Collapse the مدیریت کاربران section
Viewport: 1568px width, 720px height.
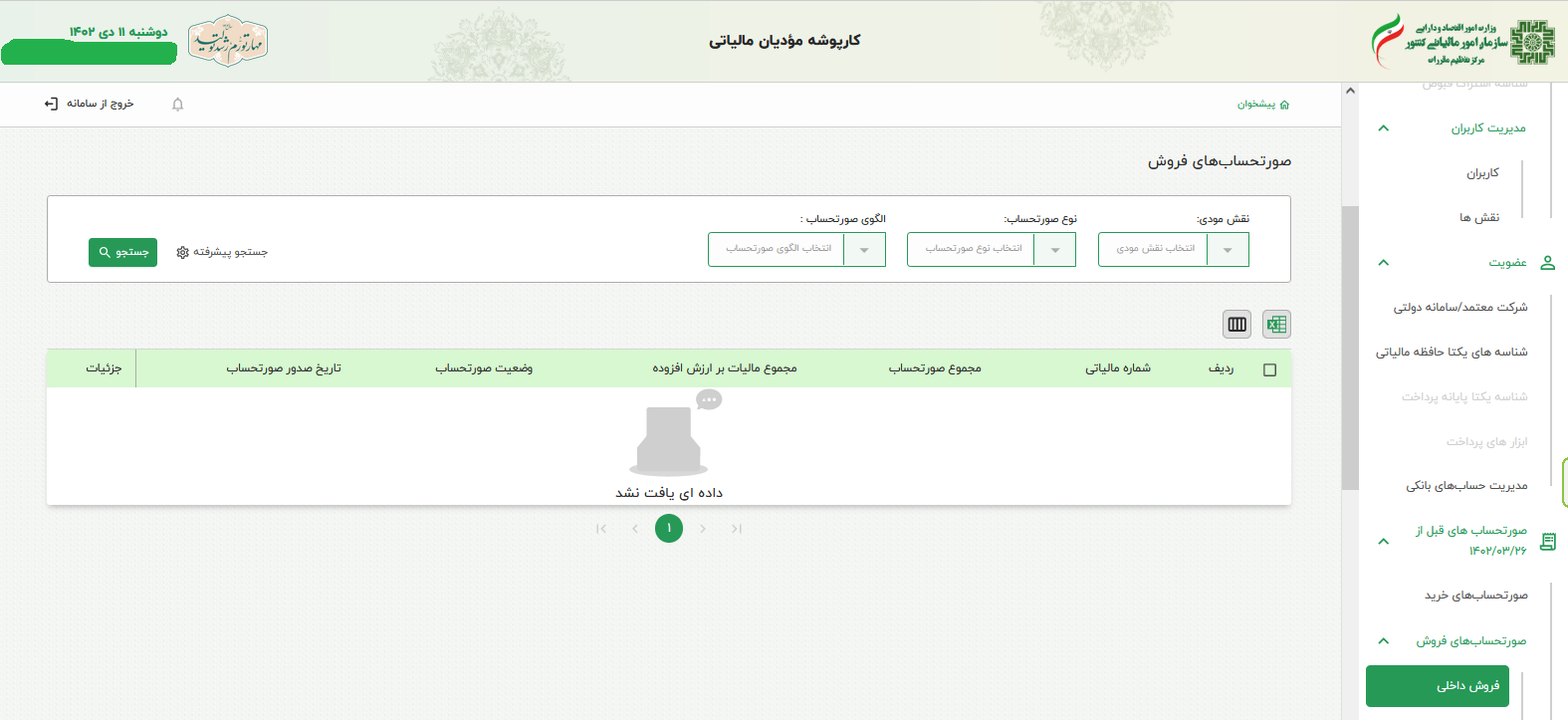pos(1383,128)
